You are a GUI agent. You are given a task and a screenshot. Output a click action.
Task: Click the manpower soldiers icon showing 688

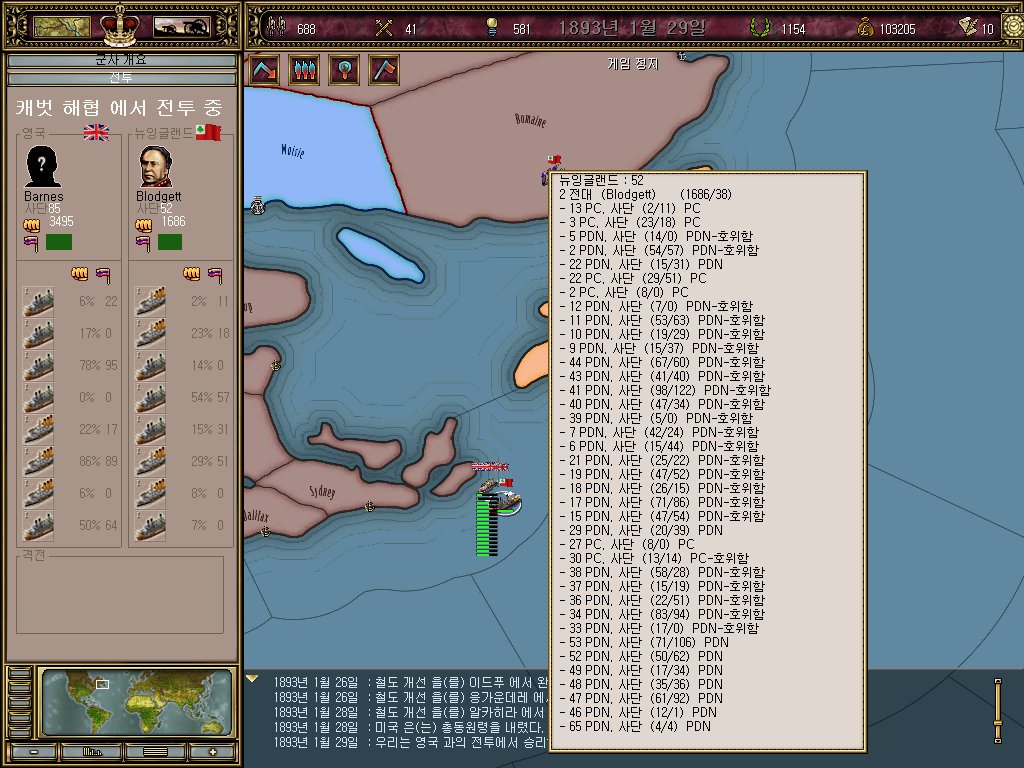[x=277, y=27]
